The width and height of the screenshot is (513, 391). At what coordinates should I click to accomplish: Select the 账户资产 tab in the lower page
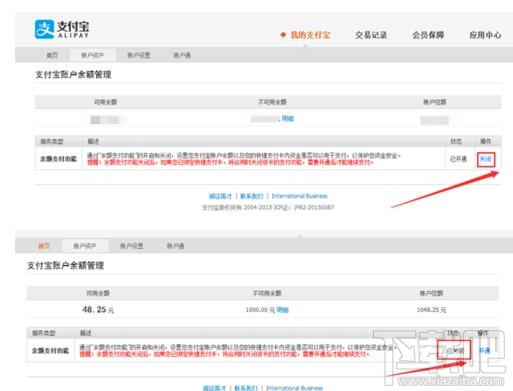(x=85, y=246)
